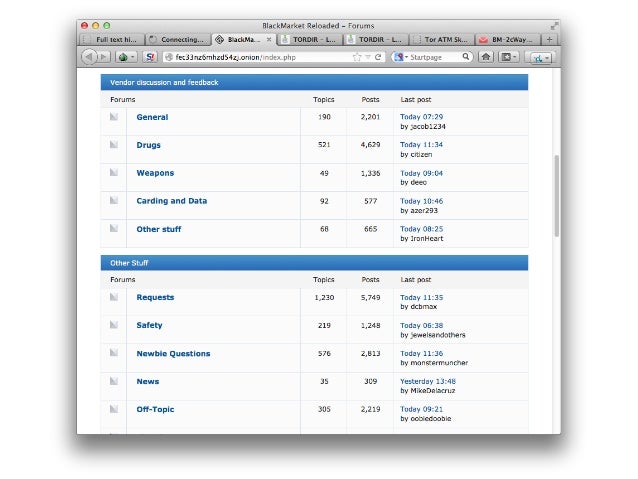Open last post 'Today 08:25' by IronHeart

(421, 229)
